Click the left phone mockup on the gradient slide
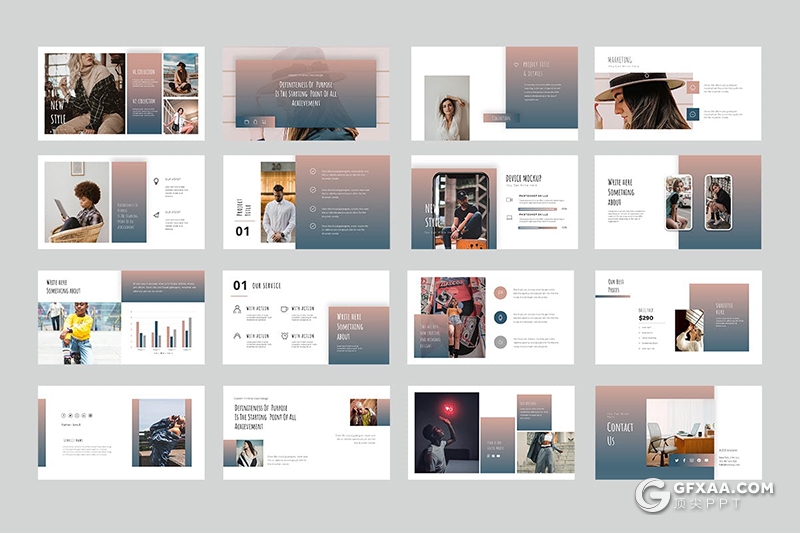 pos(680,202)
